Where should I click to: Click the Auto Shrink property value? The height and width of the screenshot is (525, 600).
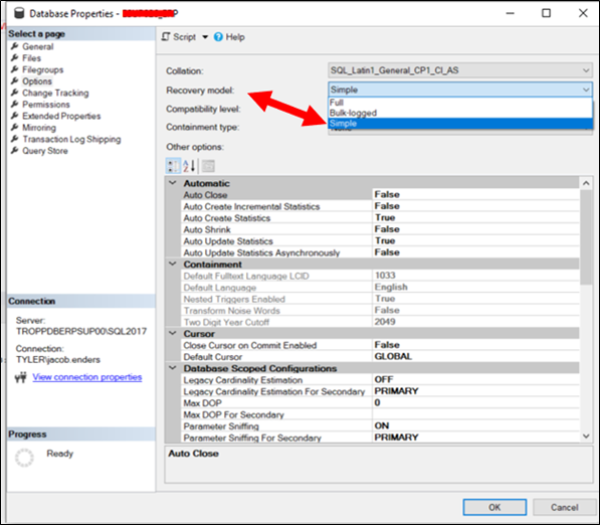click(386, 229)
